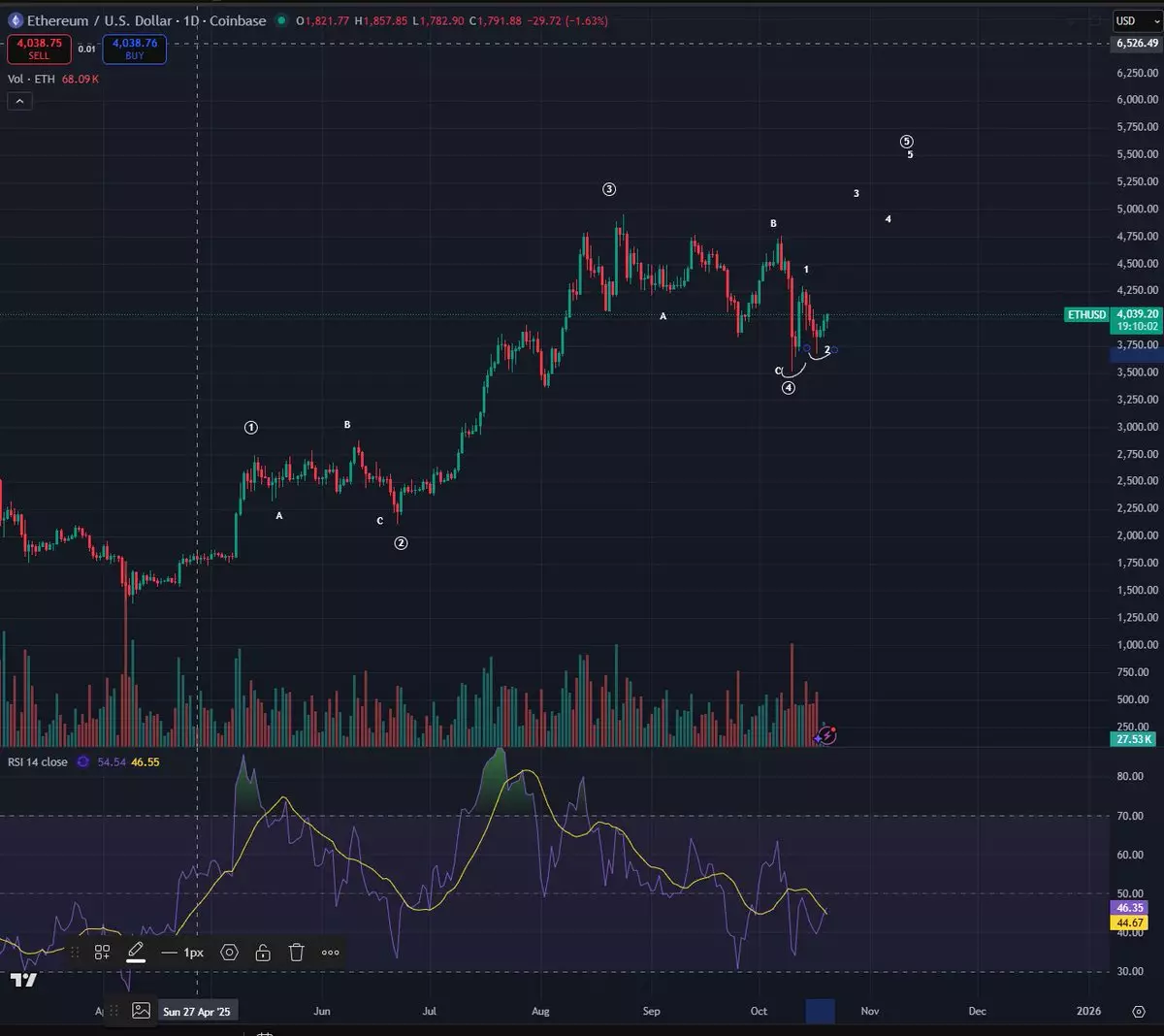
Task: Click the pencil line color tool
Action: pyautogui.click(x=136, y=952)
